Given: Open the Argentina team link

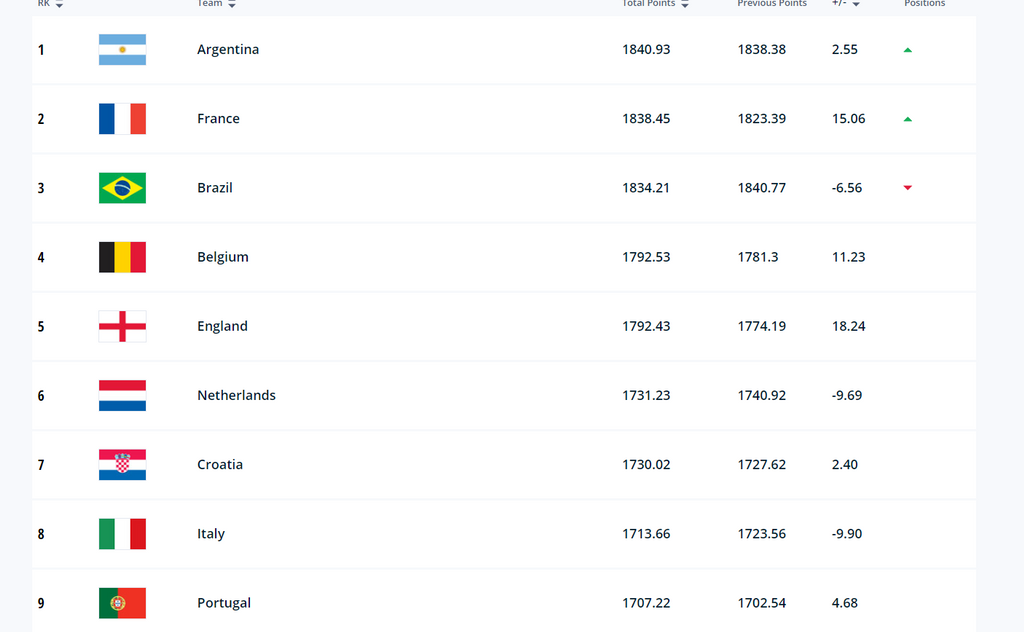Looking at the screenshot, I should pos(228,50).
